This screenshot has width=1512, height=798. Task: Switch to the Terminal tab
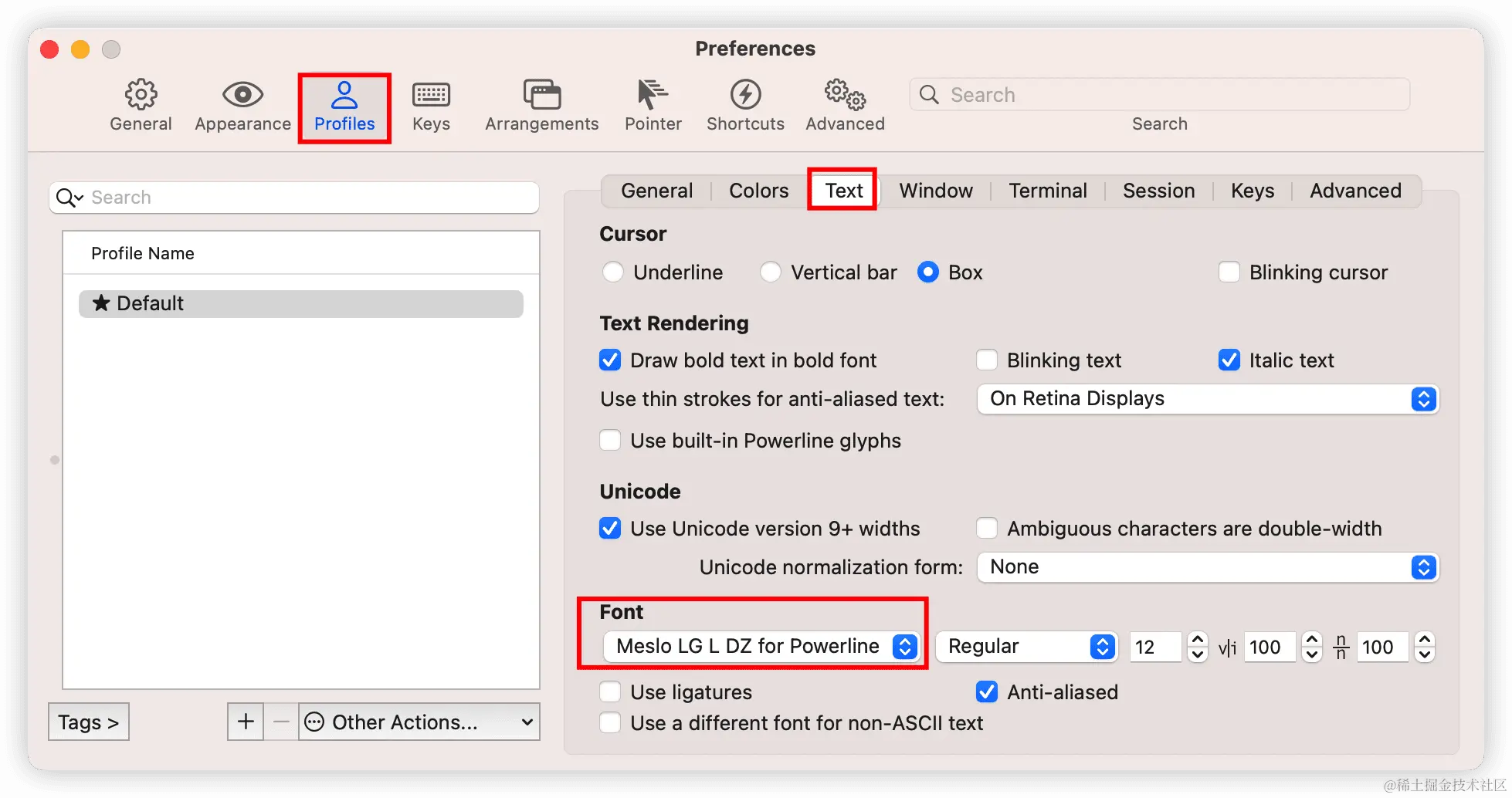coord(1048,191)
